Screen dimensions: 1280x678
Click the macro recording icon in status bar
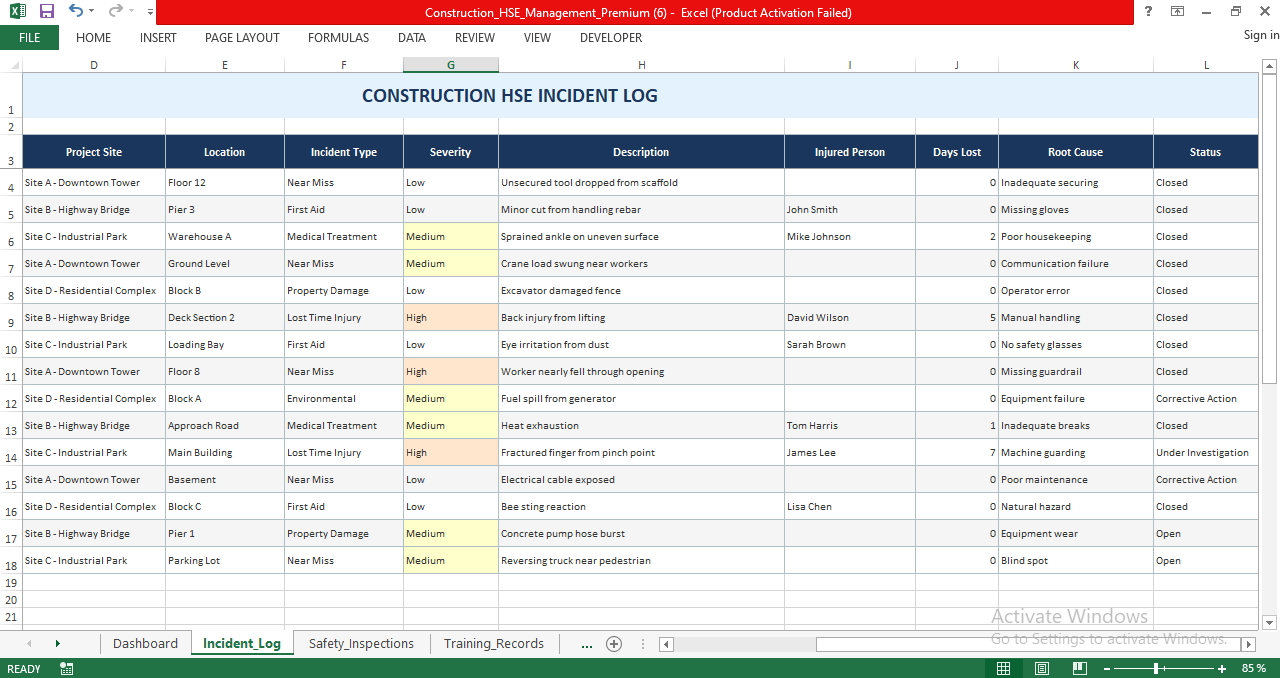pos(66,668)
